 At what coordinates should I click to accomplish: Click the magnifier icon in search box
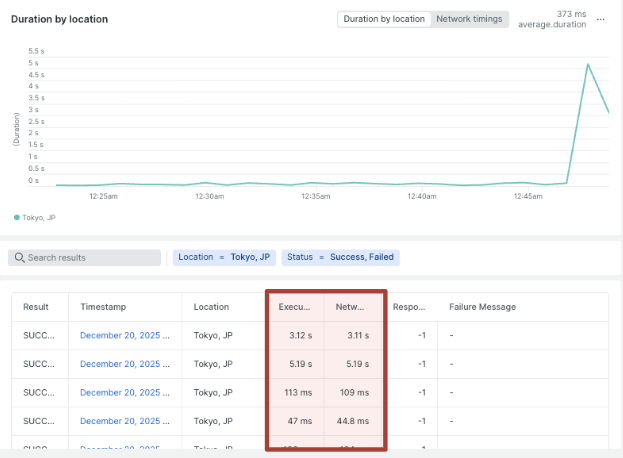coord(19,258)
